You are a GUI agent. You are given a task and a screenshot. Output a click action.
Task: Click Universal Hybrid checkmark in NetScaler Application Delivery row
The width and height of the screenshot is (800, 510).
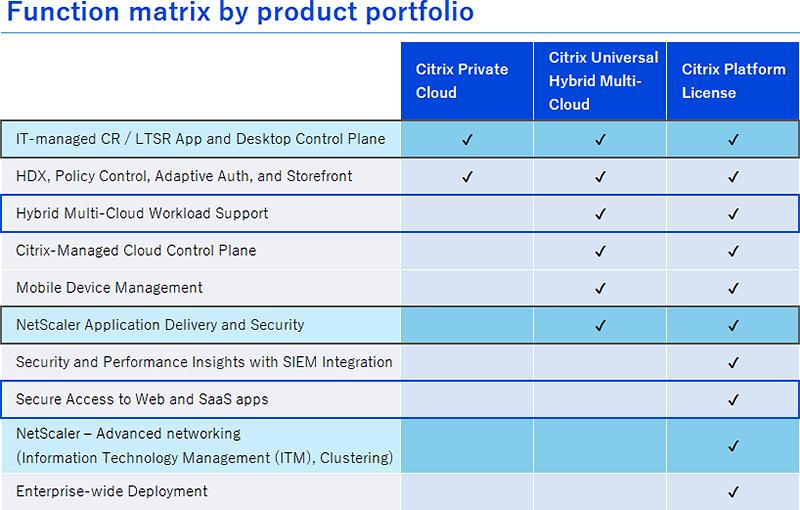click(x=601, y=325)
